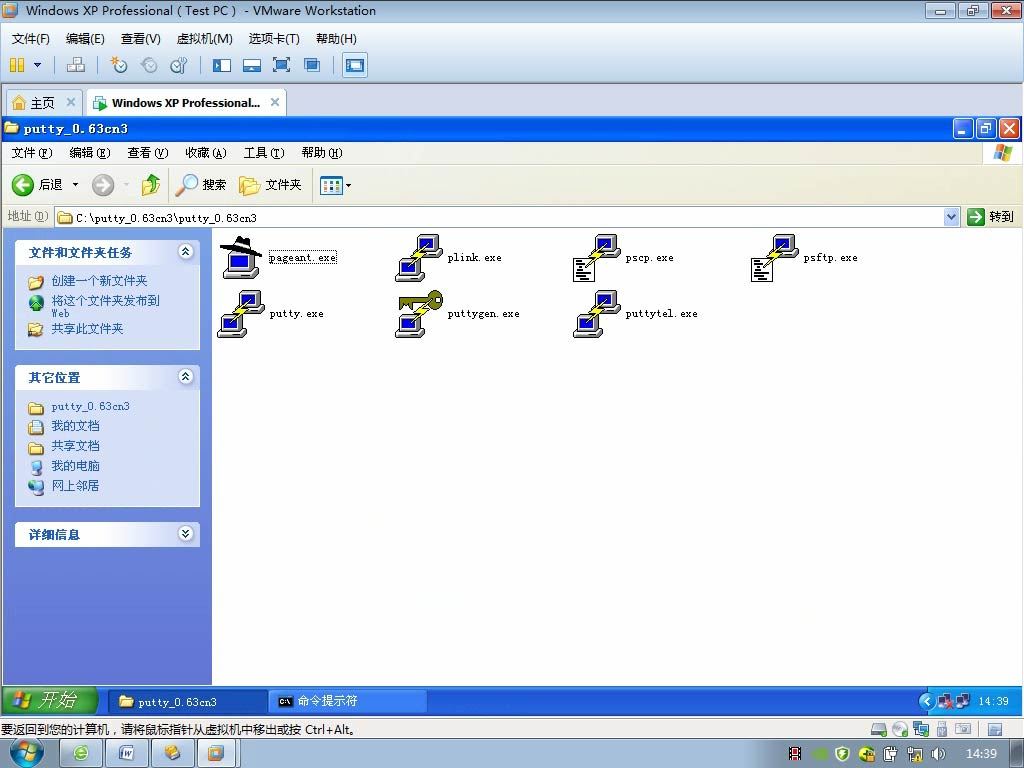Click VMware network adapter status icon
Viewport: 1024px width, 768px height.
[921, 729]
